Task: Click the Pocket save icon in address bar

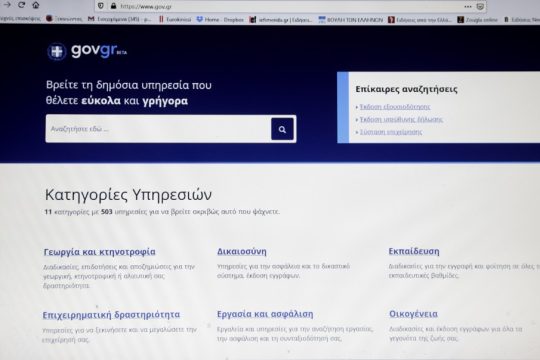Action: click(x=480, y=7)
